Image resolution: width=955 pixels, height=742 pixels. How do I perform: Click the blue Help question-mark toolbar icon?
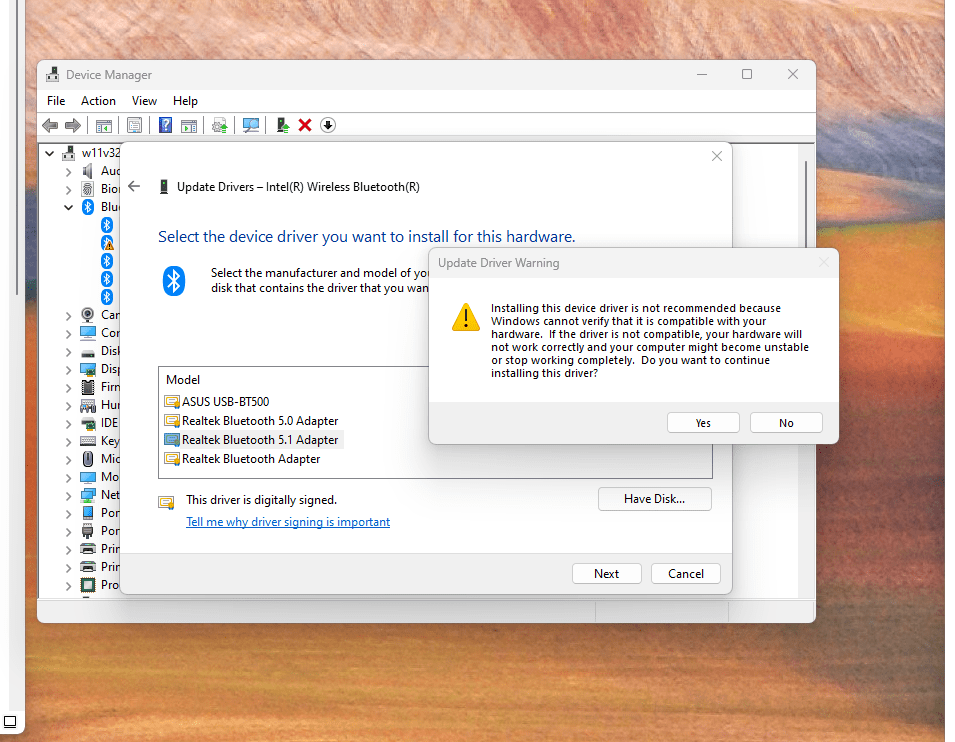click(x=165, y=125)
